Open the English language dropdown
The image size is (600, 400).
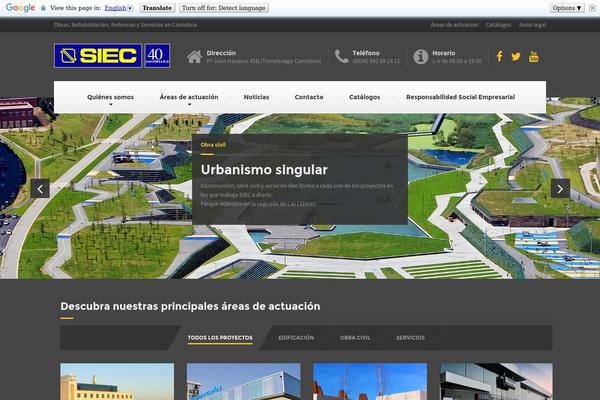(119, 8)
